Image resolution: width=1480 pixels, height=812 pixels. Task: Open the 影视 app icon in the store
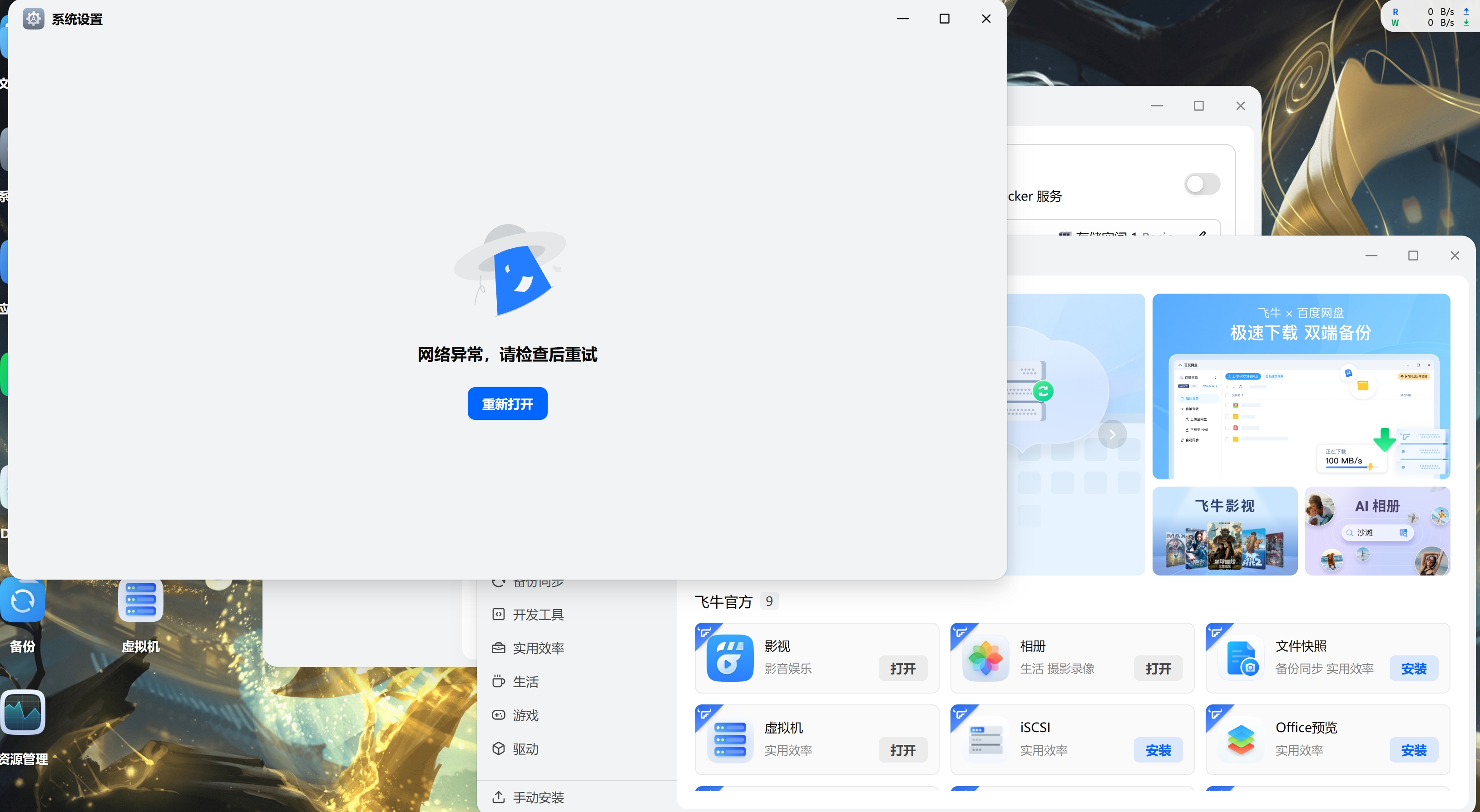(x=728, y=658)
